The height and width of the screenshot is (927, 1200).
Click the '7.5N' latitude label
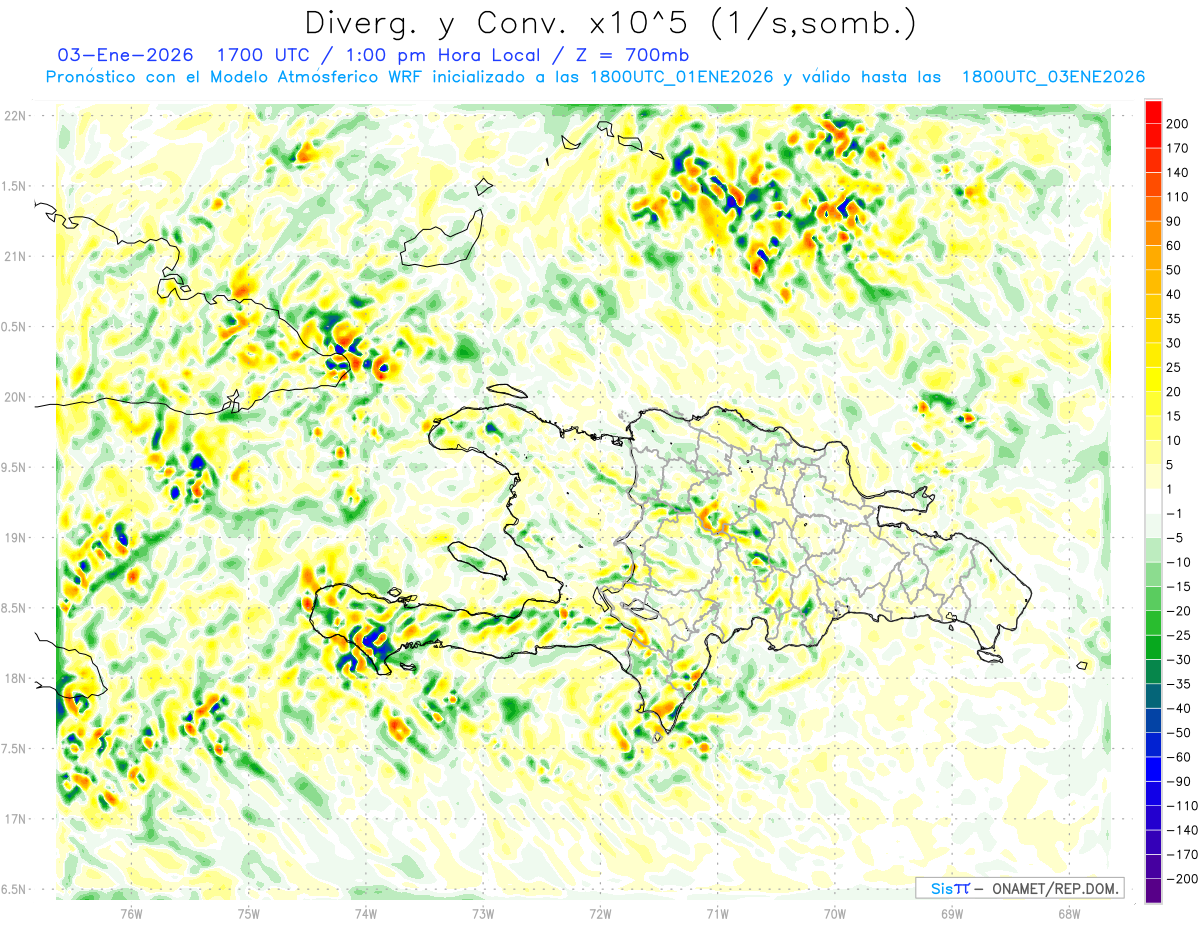15,749
